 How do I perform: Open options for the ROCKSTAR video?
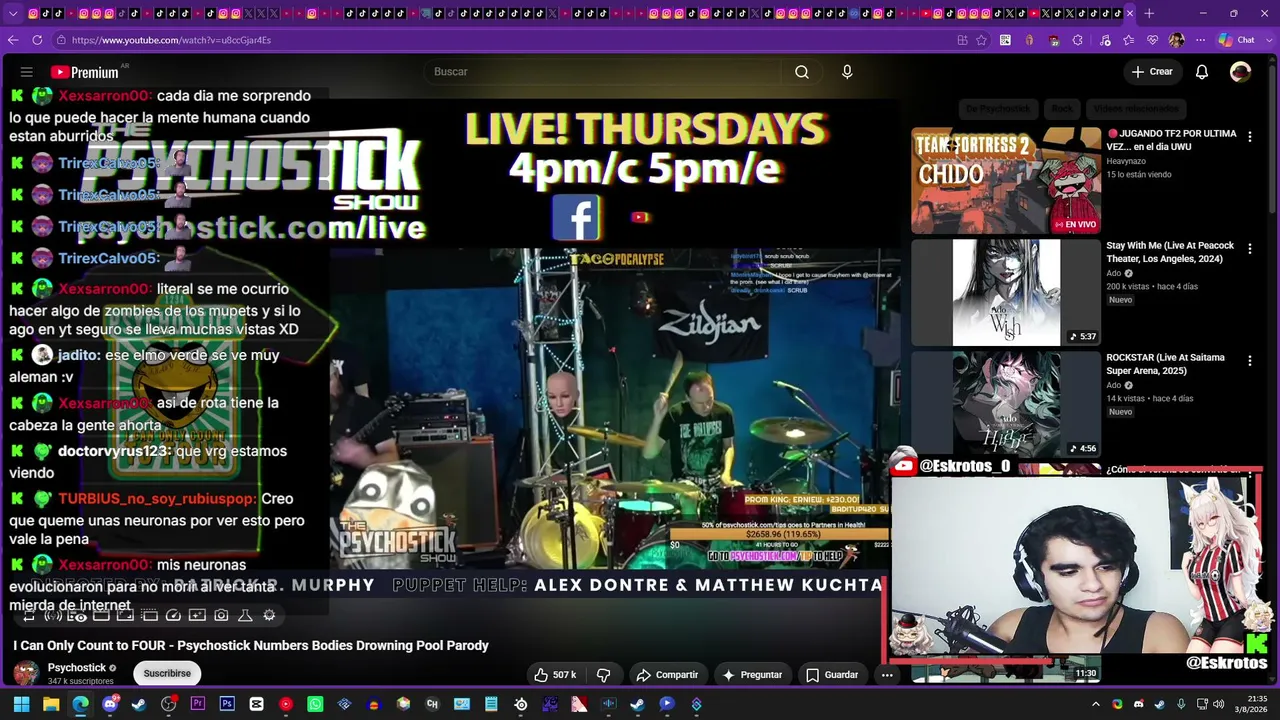point(1249,361)
